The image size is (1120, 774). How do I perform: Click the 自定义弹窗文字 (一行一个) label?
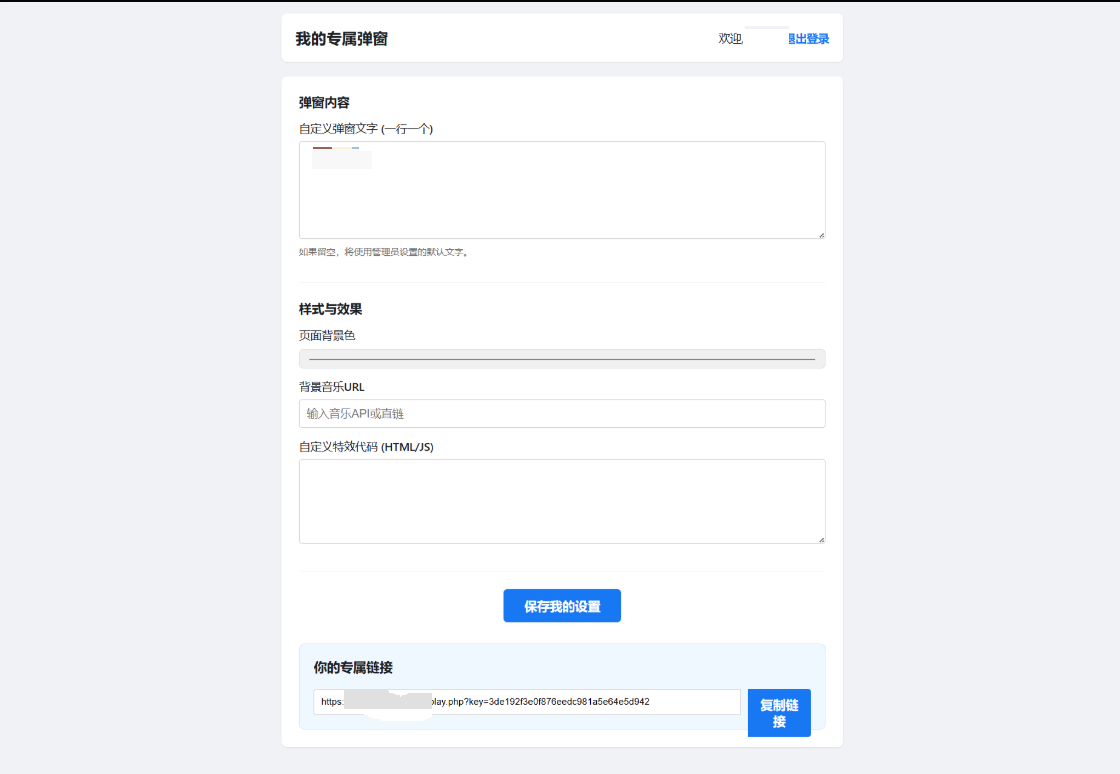coord(366,129)
